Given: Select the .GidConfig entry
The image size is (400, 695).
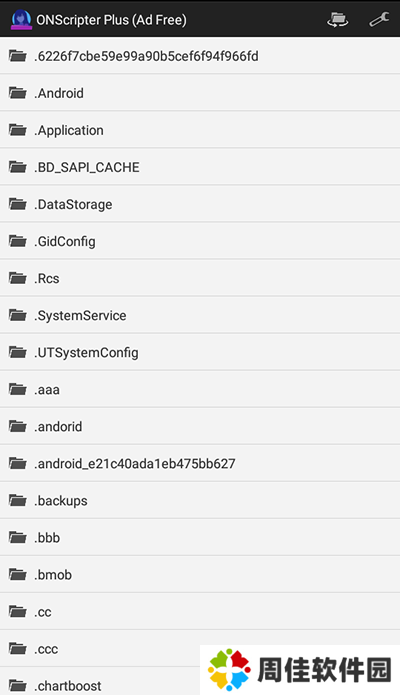Looking at the screenshot, I should point(200,241).
